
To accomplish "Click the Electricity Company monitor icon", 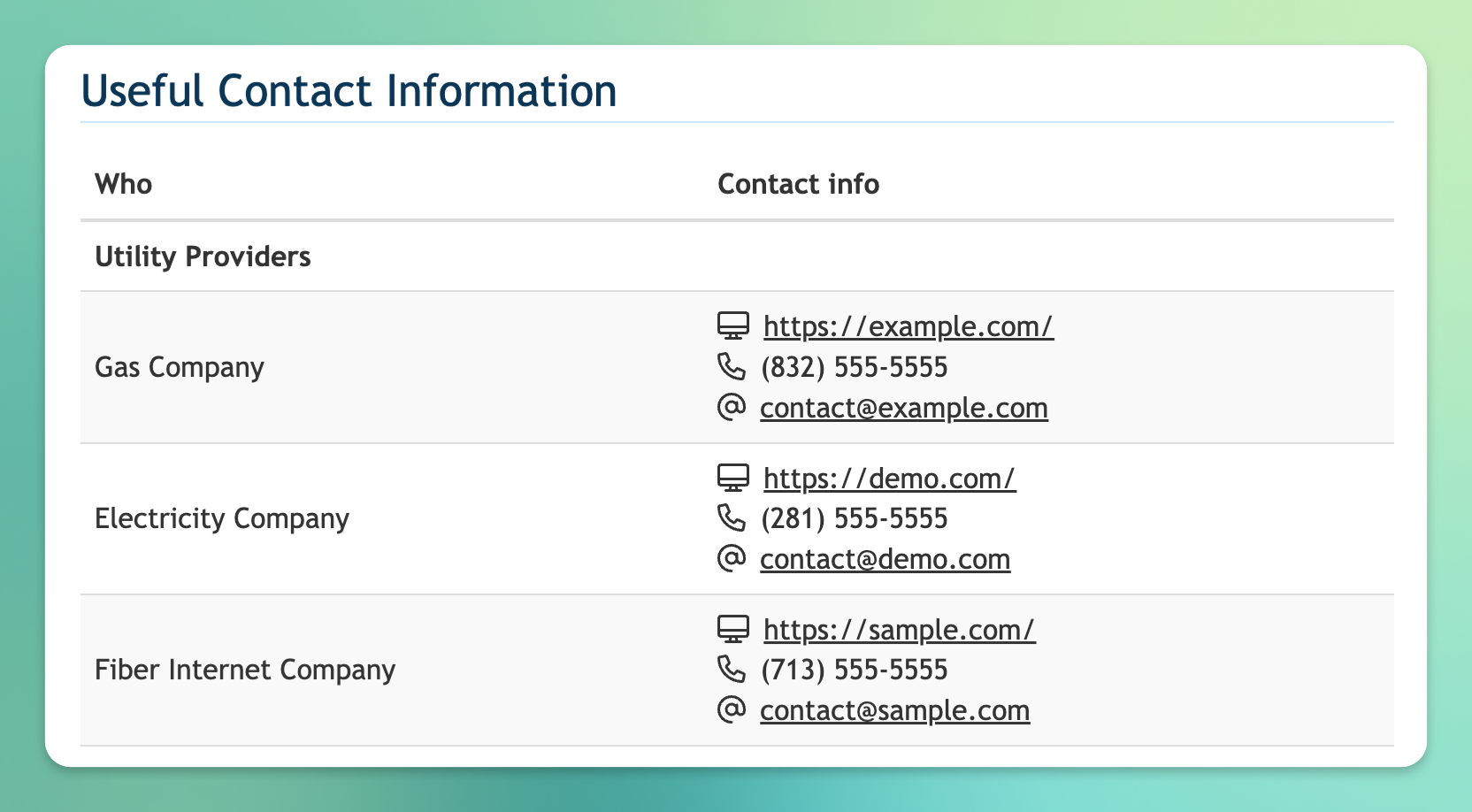I will click(732, 478).
